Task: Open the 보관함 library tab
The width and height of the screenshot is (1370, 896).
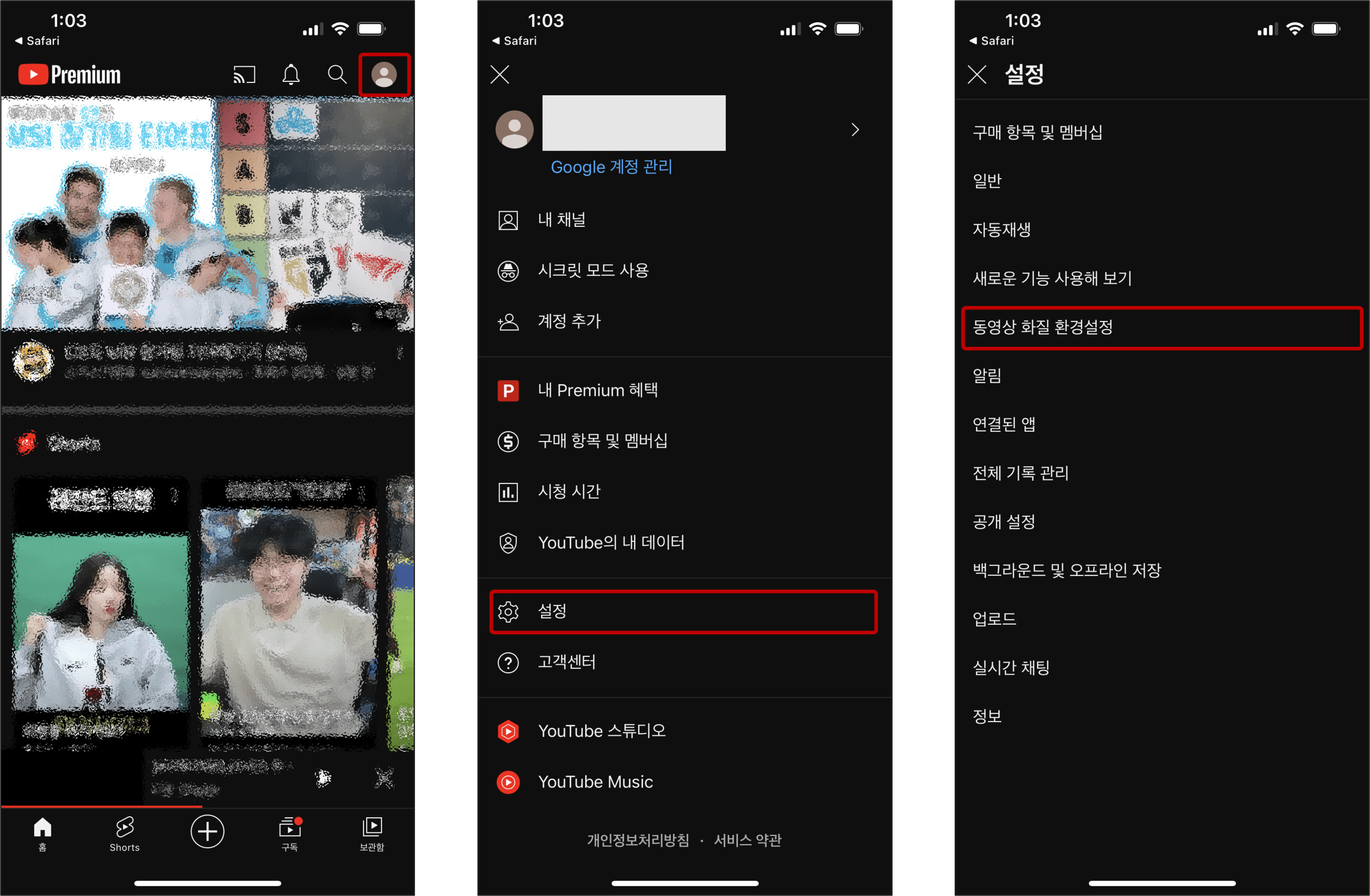Action: (x=372, y=834)
